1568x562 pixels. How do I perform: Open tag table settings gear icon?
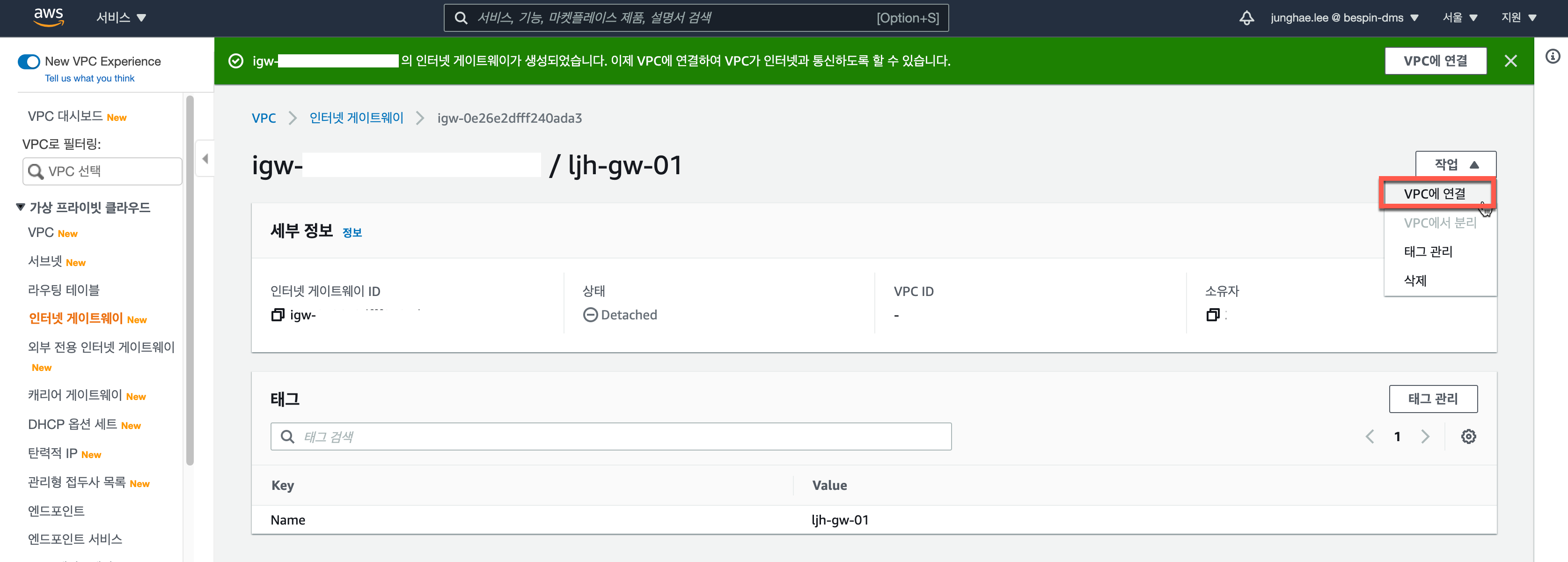(x=1468, y=436)
